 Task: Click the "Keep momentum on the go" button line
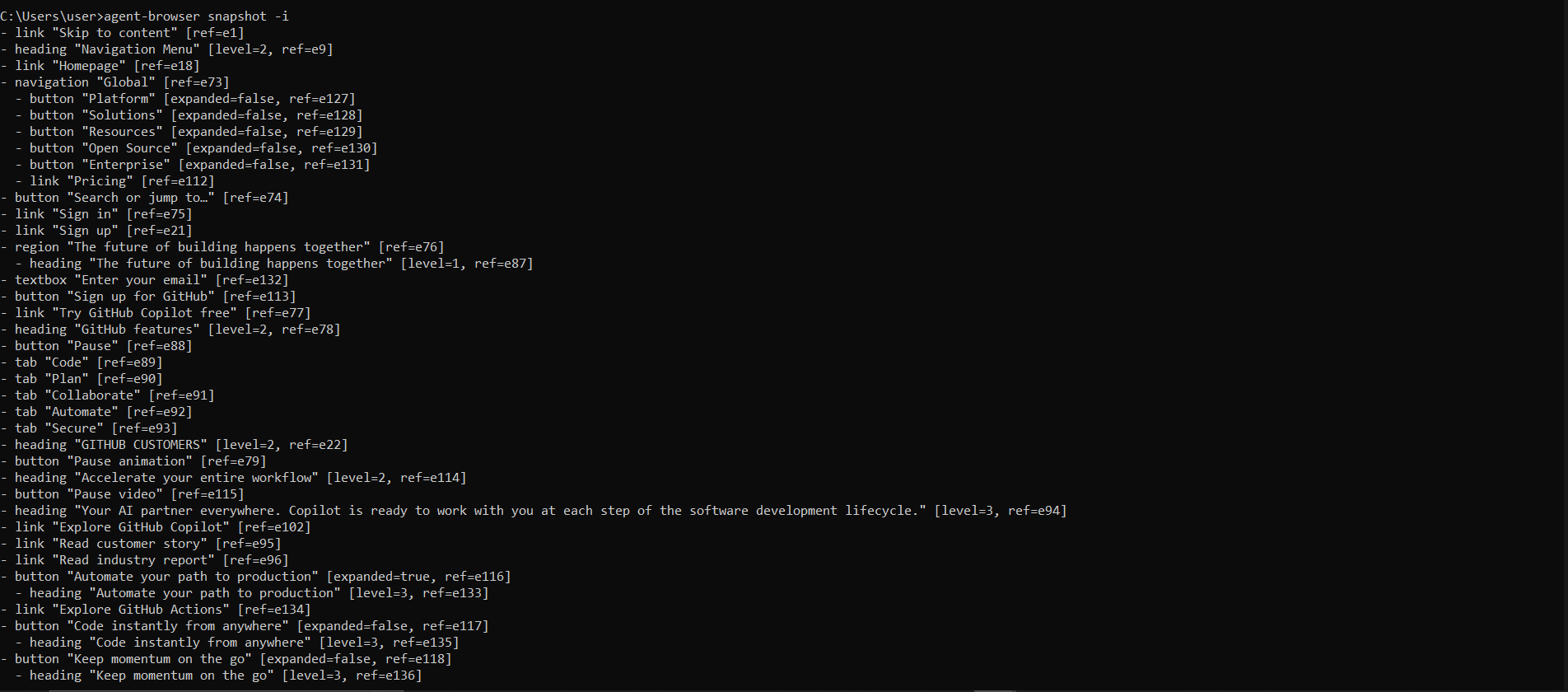[226, 659]
